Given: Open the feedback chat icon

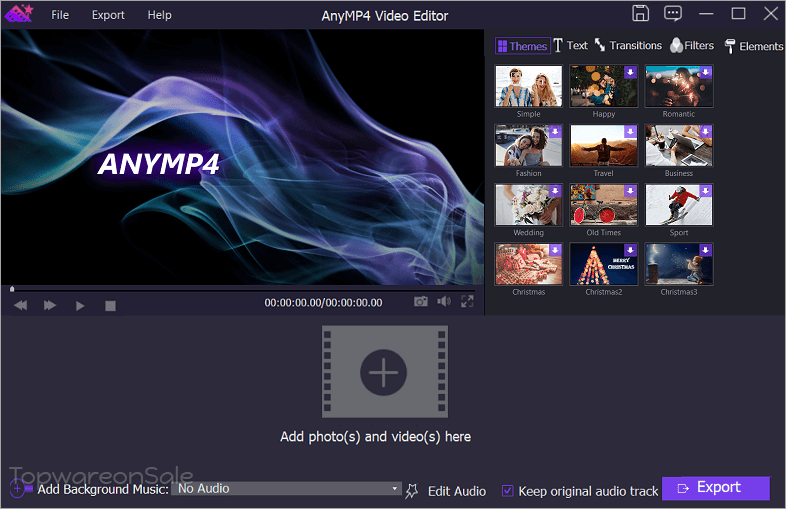Looking at the screenshot, I should coord(673,14).
